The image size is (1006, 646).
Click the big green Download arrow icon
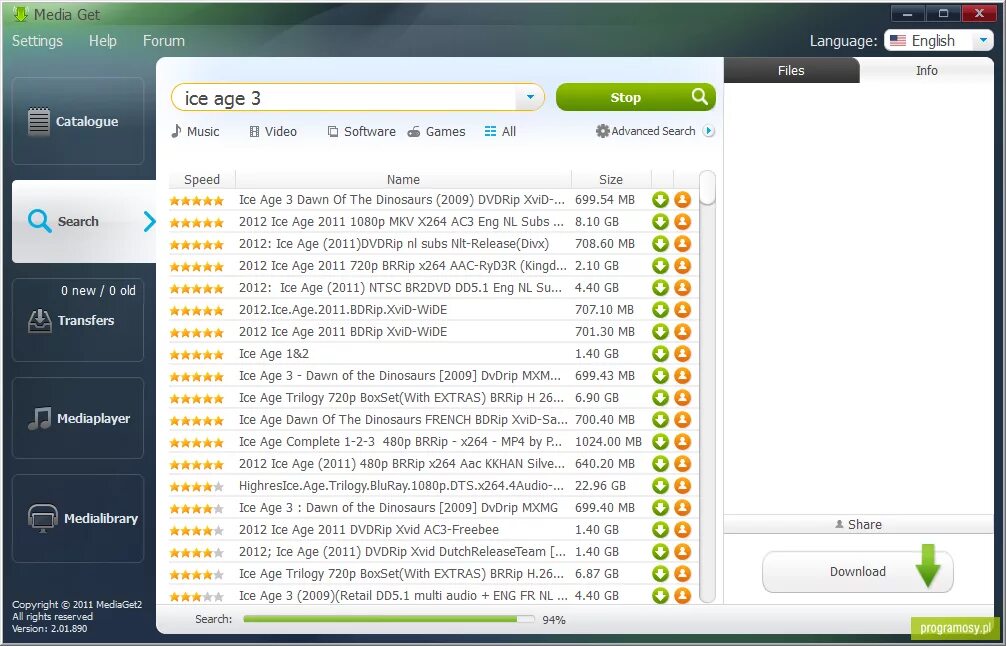(x=928, y=566)
